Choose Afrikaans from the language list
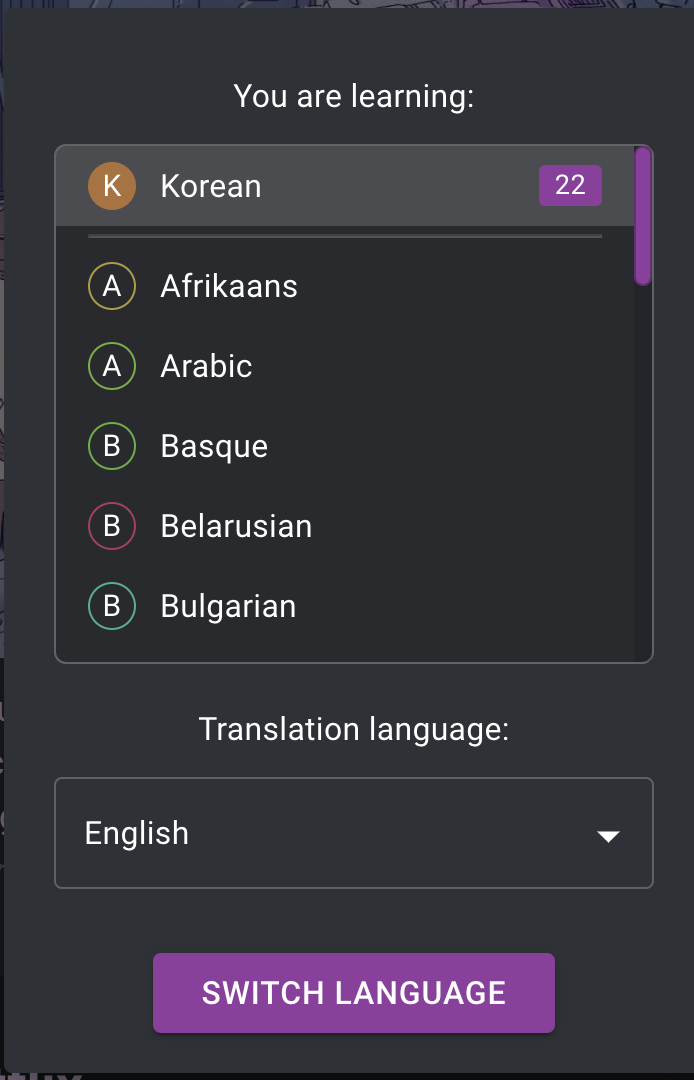Viewport: 694px width, 1080px height. tap(345, 286)
